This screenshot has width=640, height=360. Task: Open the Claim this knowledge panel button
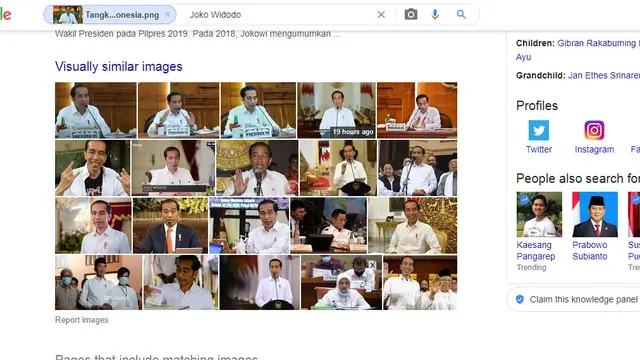[573, 299]
